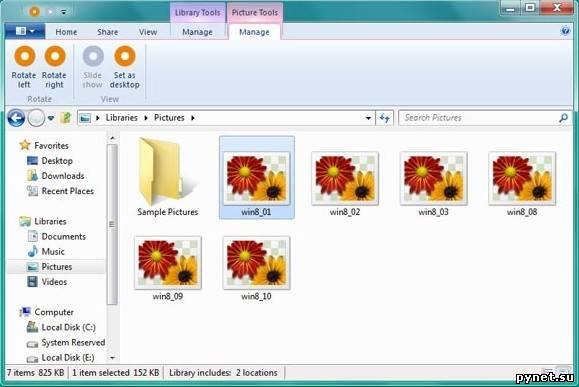Click the Rotate right icon
Image resolution: width=579 pixels, height=387 pixels.
(55, 56)
